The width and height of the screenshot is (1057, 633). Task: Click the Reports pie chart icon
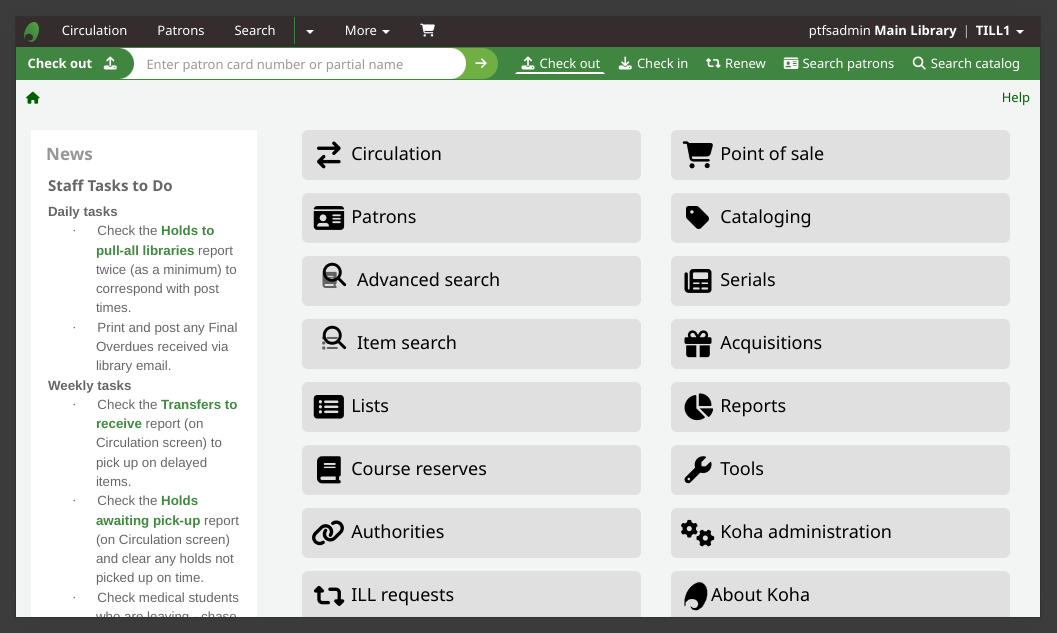(697, 406)
